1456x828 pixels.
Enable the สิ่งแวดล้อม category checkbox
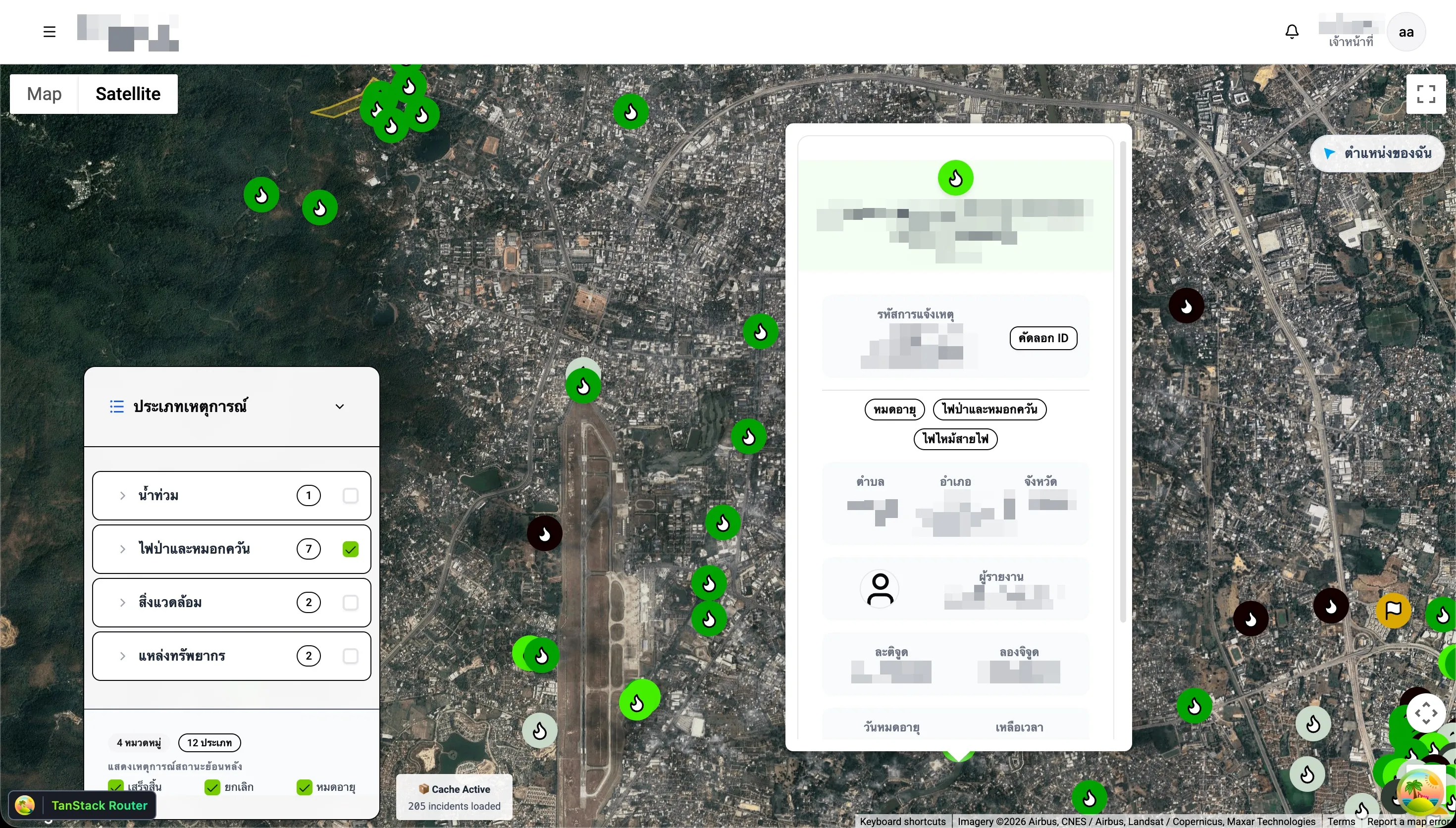tap(351, 603)
